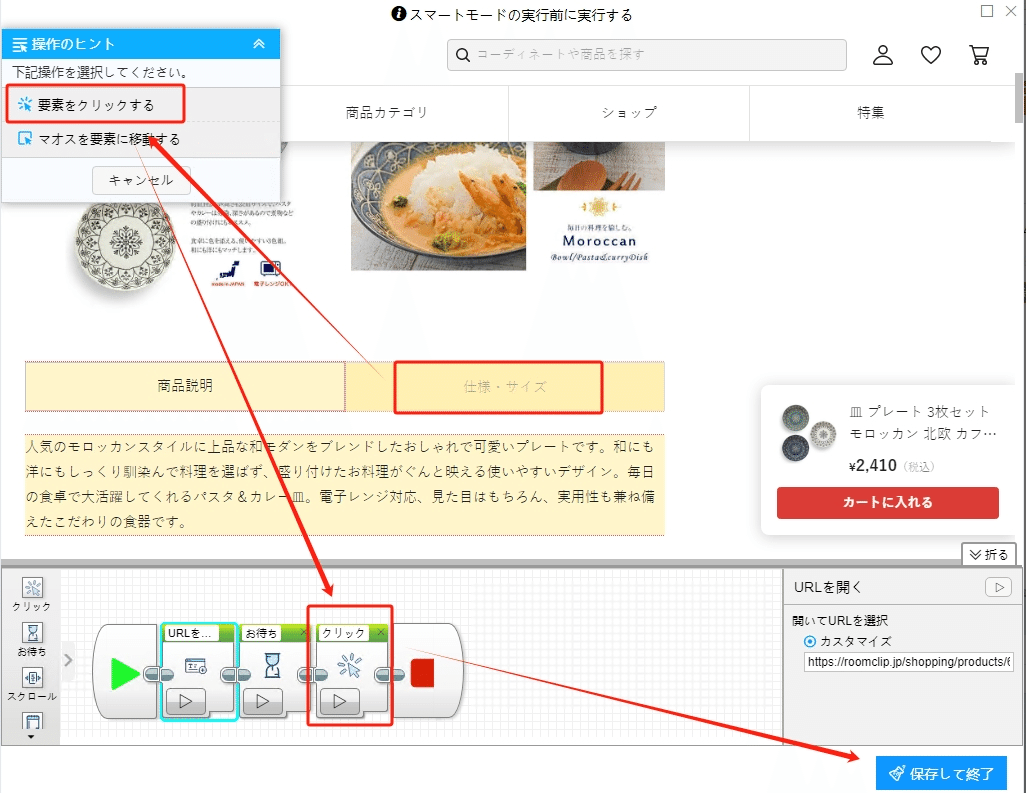Image resolution: width=1026 pixels, height=793 pixels.
Task: Select the クリック step icon in the workflow
Action: [349, 665]
